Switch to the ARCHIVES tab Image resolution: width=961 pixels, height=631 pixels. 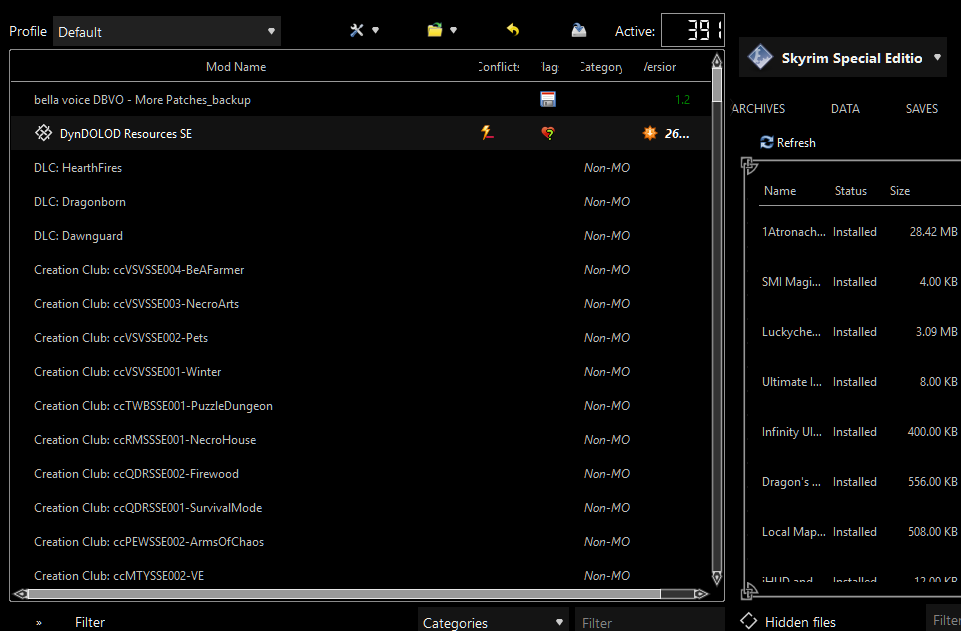(x=758, y=108)
